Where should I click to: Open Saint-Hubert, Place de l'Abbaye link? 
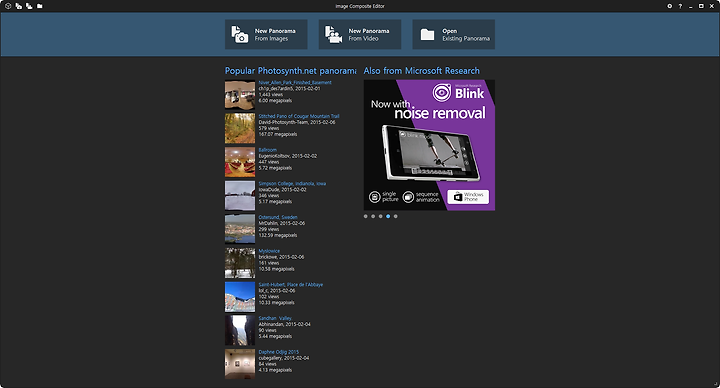[291, 285]
